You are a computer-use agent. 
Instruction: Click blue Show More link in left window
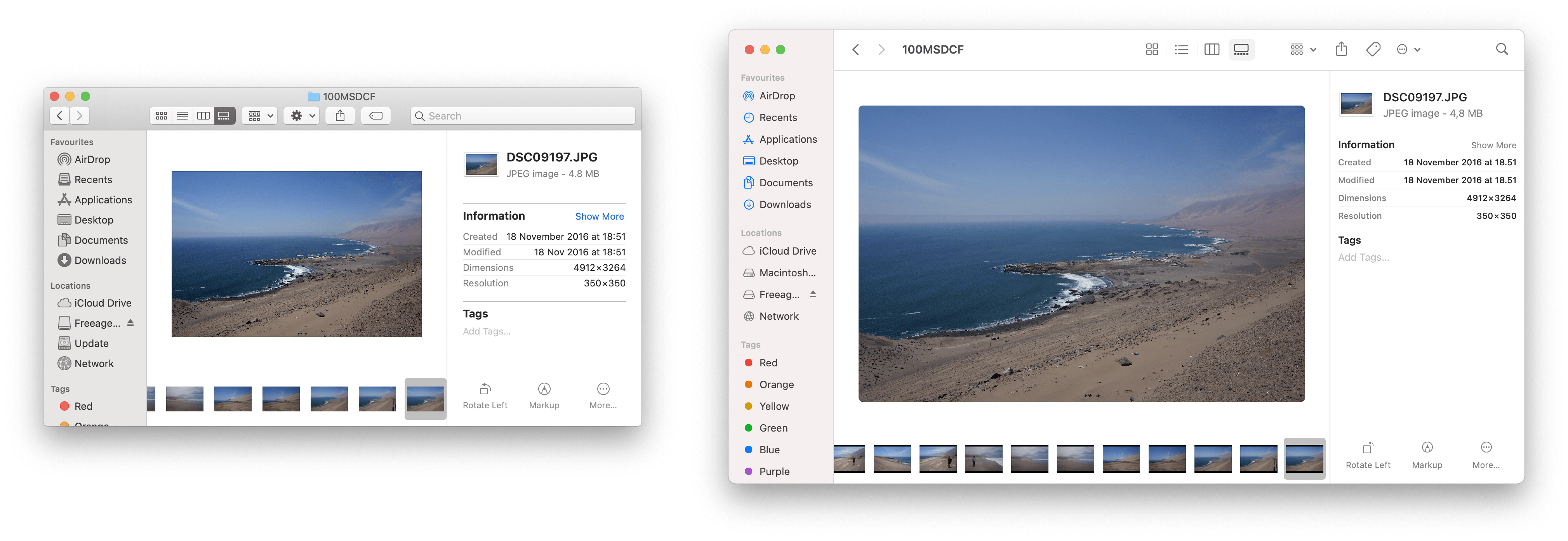point(600,216)
